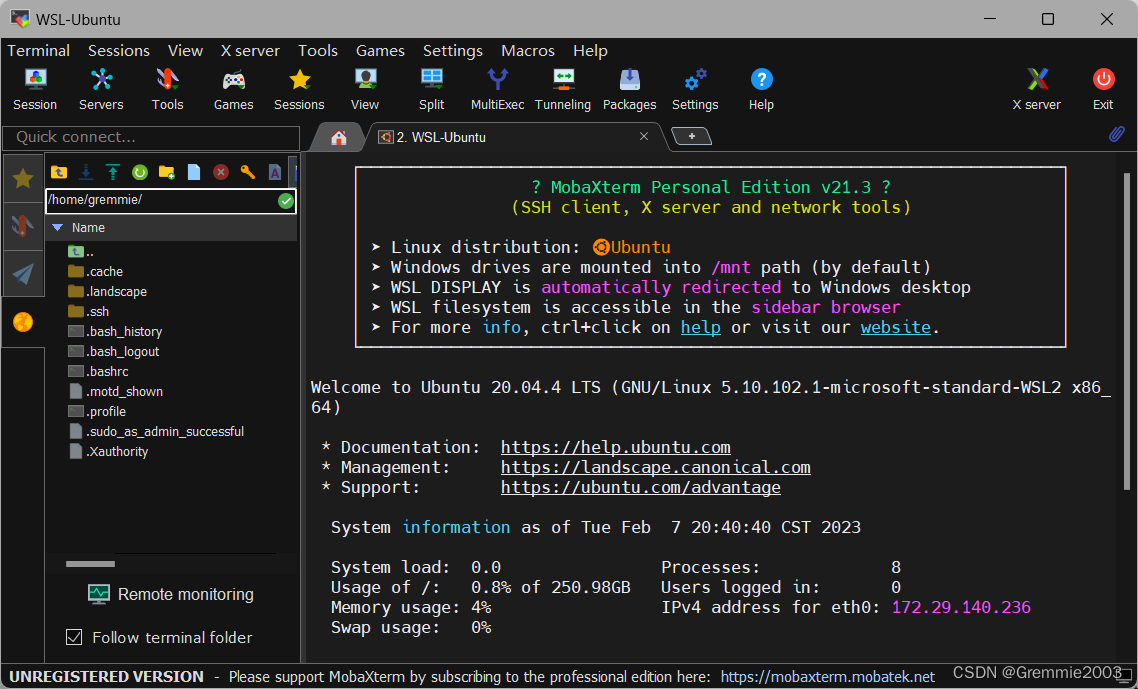Open the Session toolbar button
1138x689 pixels.
(35, 89)
